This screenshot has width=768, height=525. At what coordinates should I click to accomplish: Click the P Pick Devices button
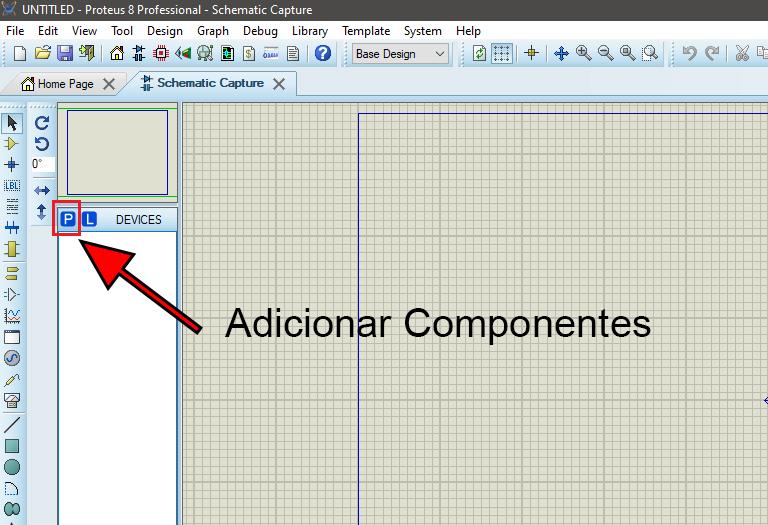click(x=68, y=219)
